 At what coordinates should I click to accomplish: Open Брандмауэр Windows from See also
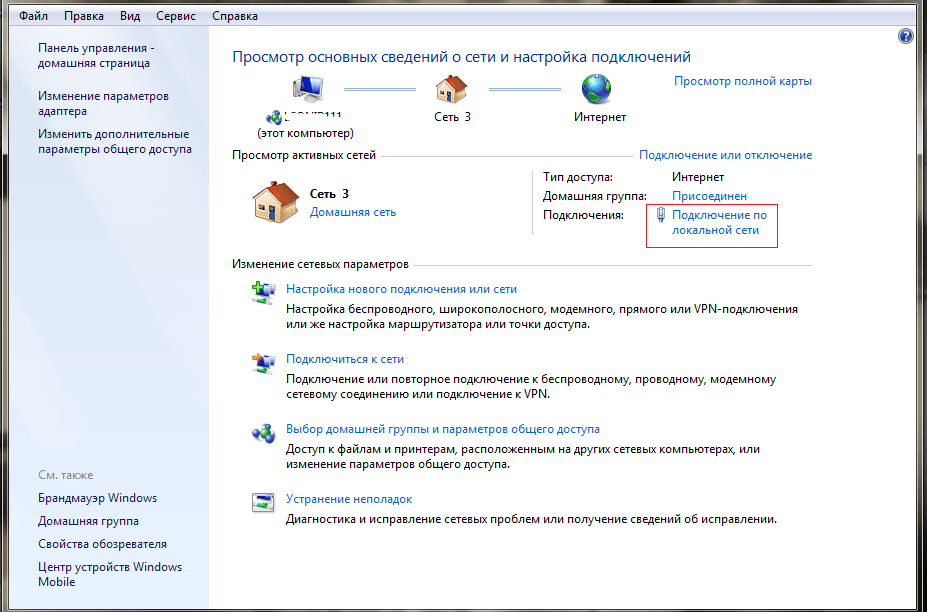pyautogui.click(x=97, y=498)
